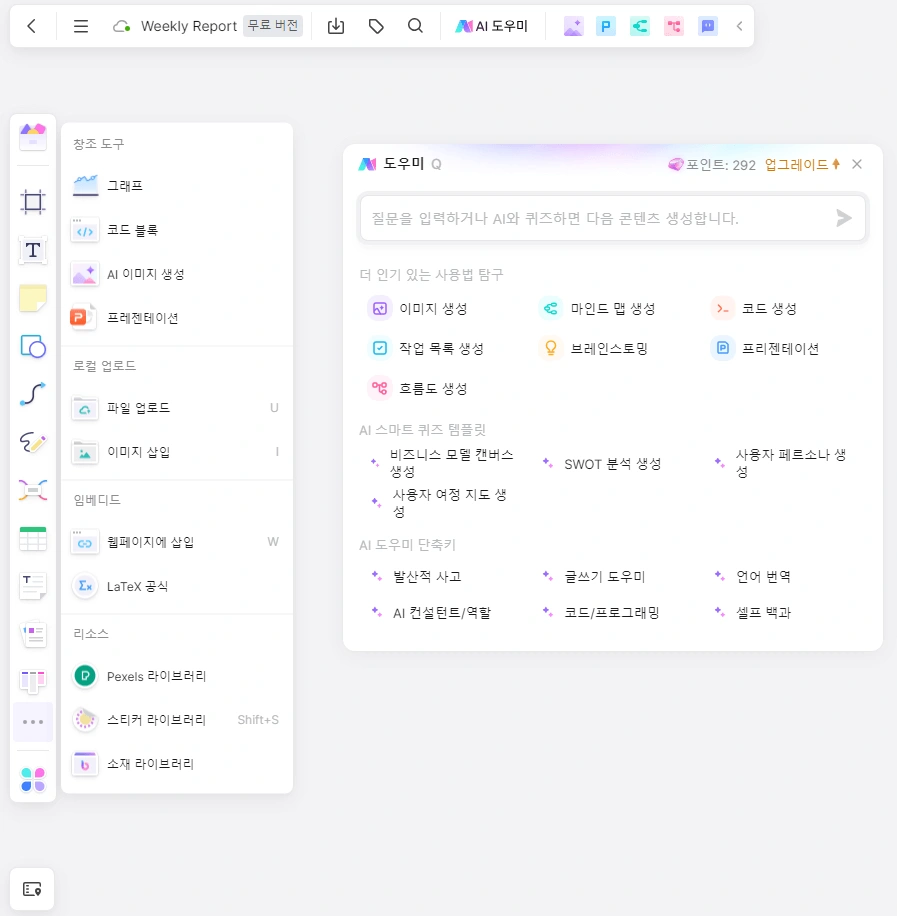Choose 발산적 사고 shortcut
The width and height of the screenshot is (897, 916).
[417, 577]
